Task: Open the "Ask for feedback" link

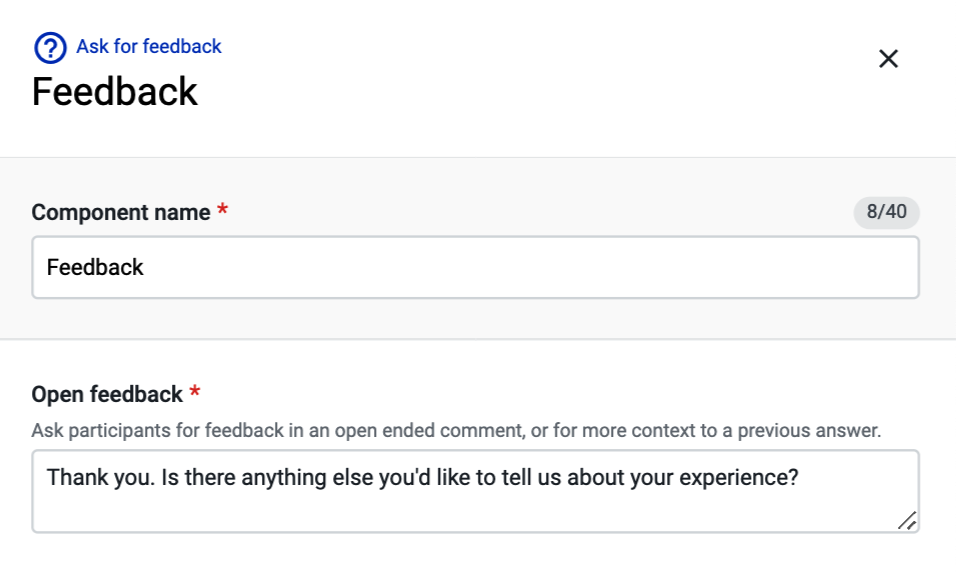Action: pos(148,46)
